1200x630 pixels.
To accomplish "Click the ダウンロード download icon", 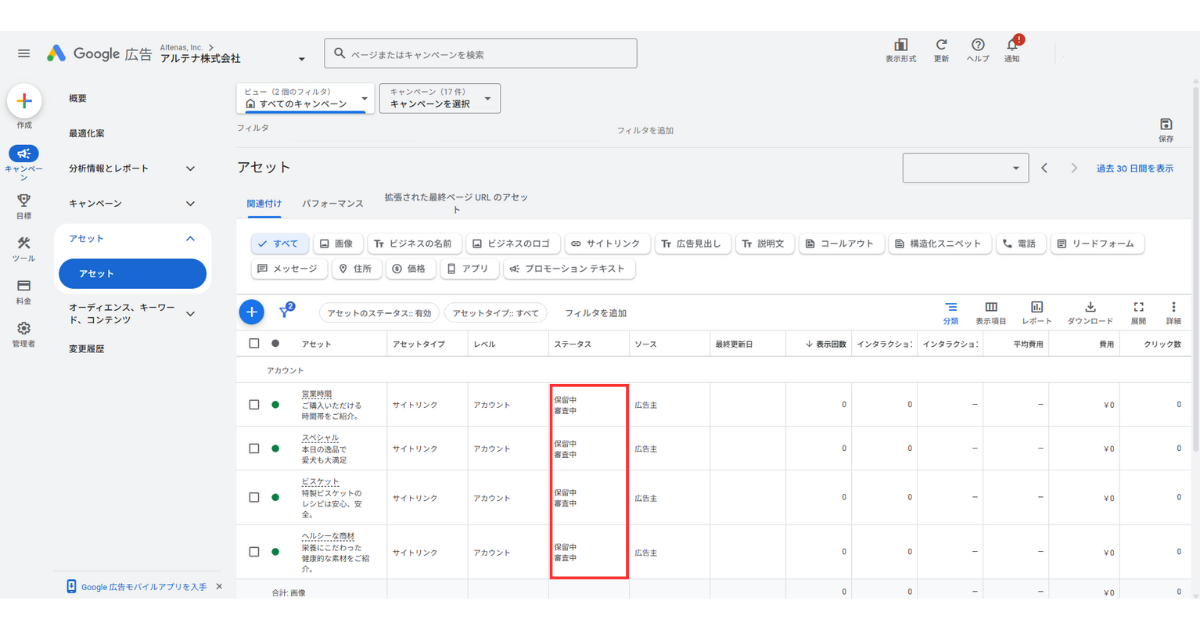I will click(1090, 307).
